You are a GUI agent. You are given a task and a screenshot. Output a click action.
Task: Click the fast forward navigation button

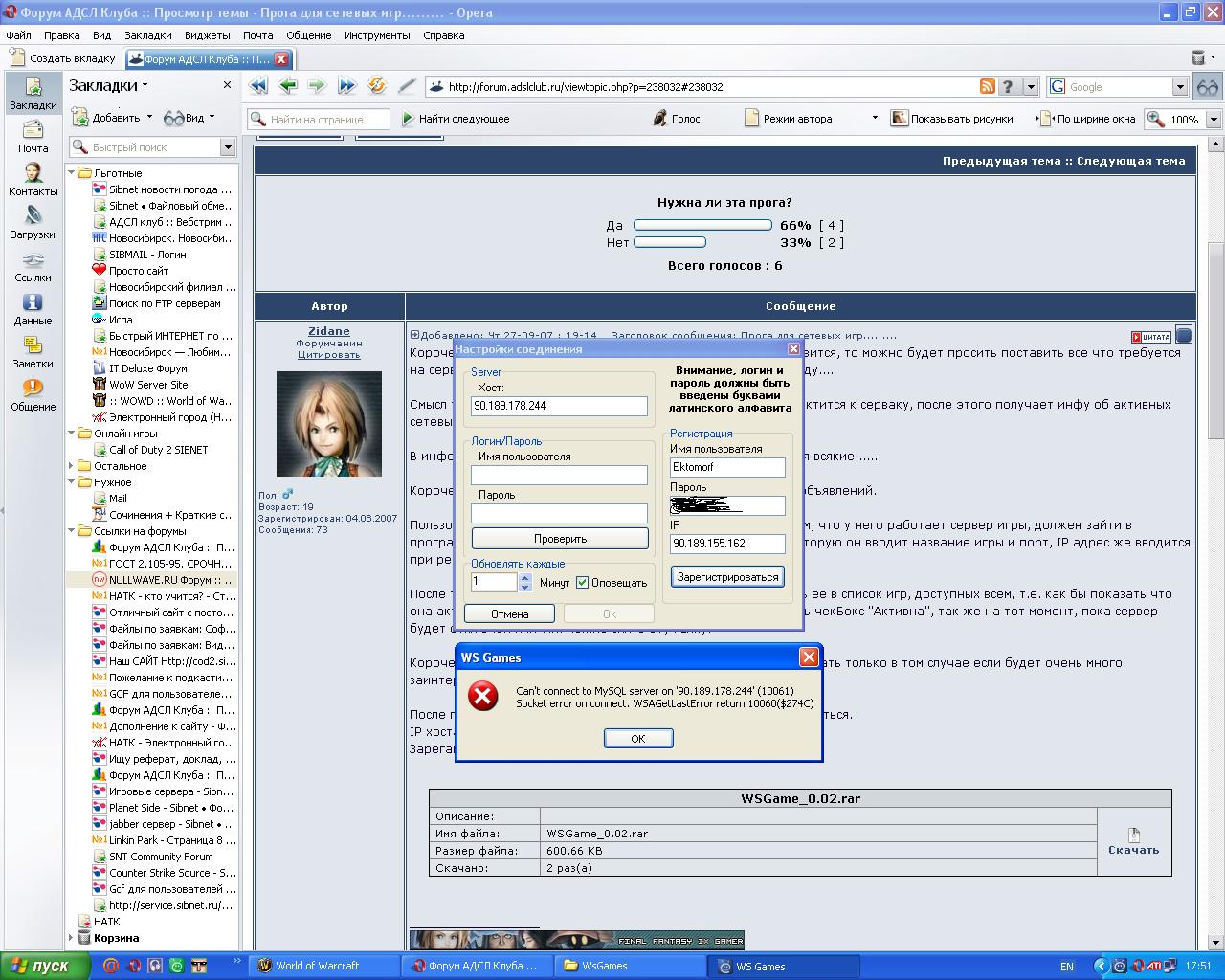point(346,86)
